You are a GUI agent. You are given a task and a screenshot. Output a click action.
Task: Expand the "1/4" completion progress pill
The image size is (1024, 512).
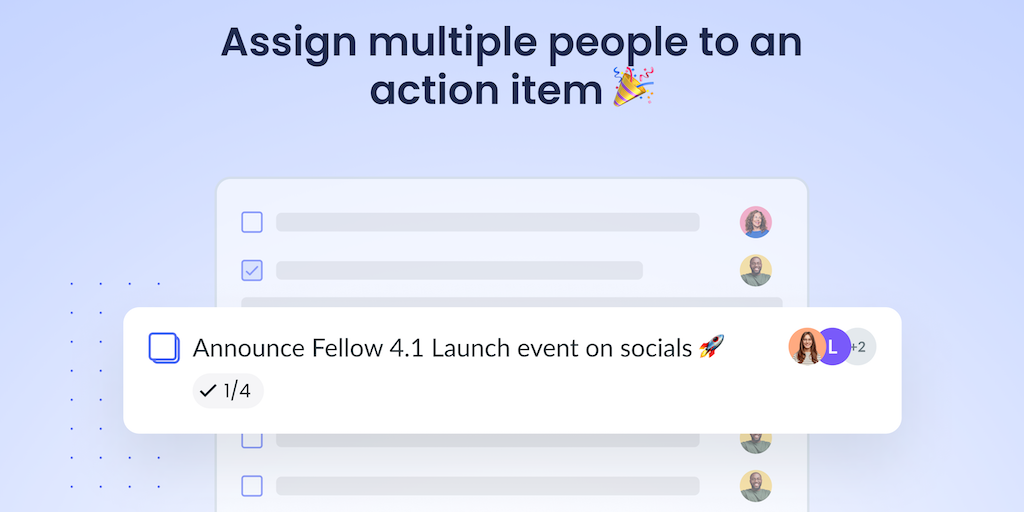point(228,391)
